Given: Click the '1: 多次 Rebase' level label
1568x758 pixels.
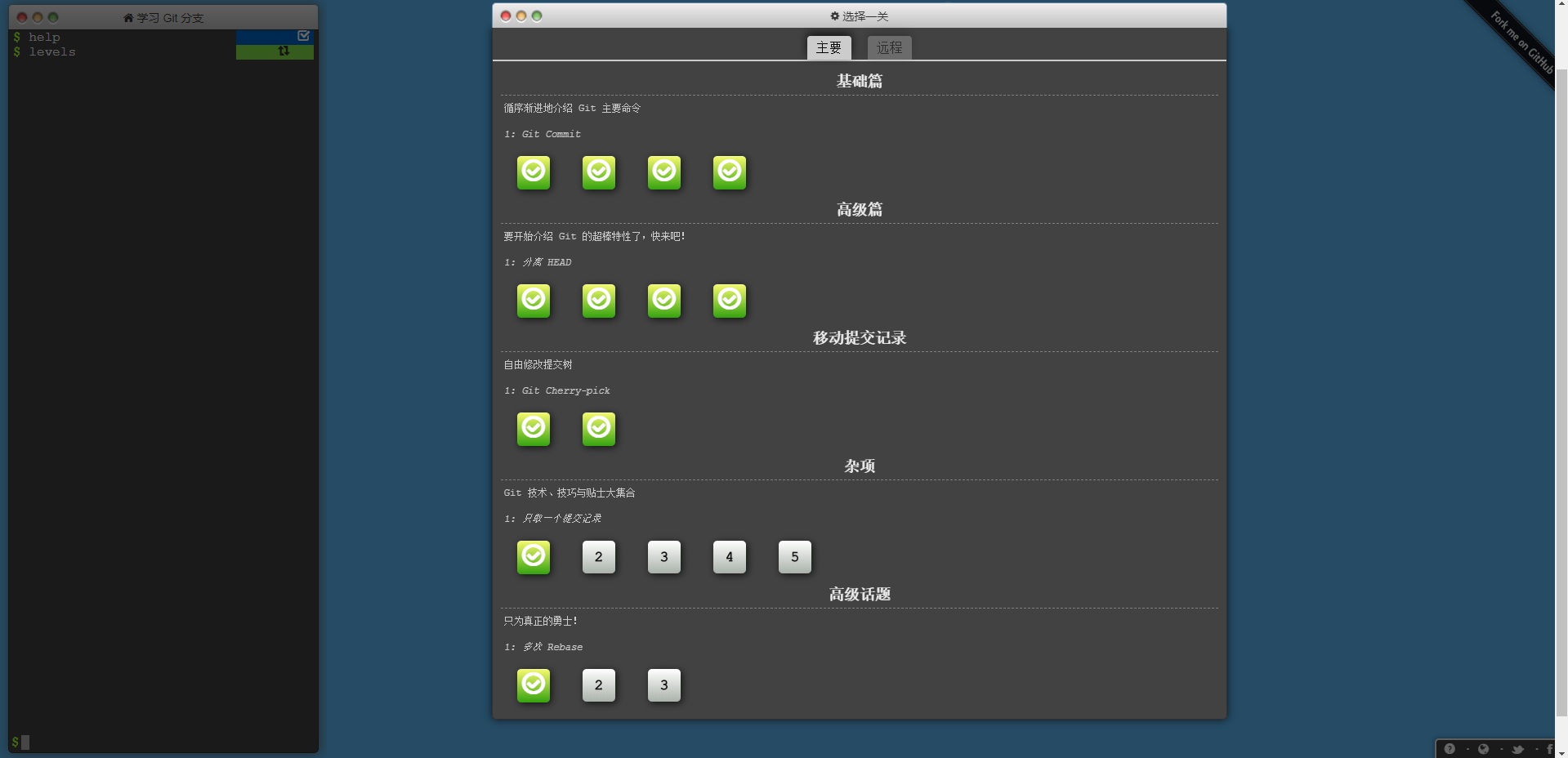Looking at the screenshot, I should [x=543, y=647].
